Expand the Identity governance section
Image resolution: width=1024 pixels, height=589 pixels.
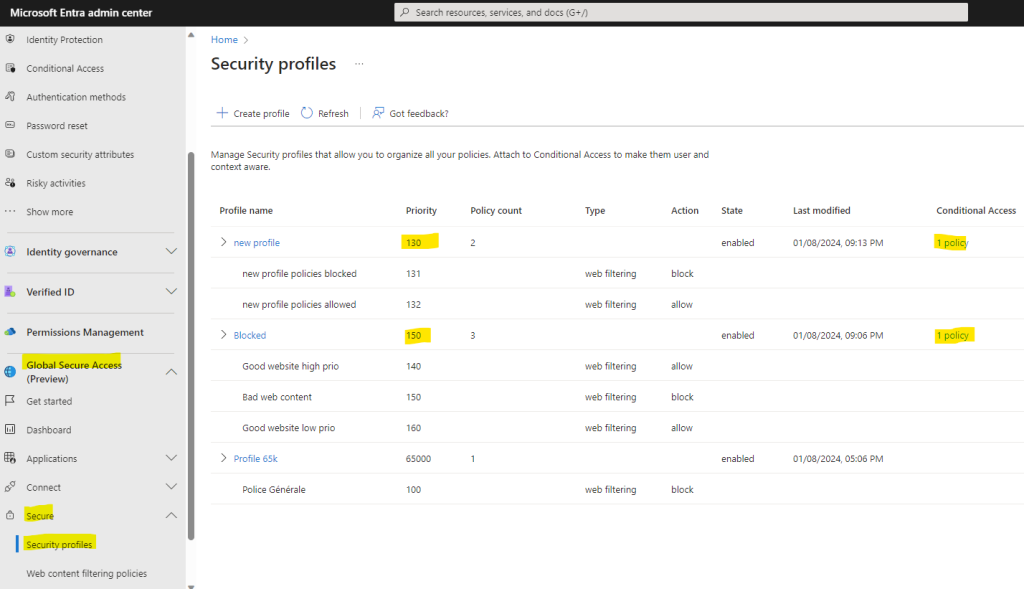[171, 251]
